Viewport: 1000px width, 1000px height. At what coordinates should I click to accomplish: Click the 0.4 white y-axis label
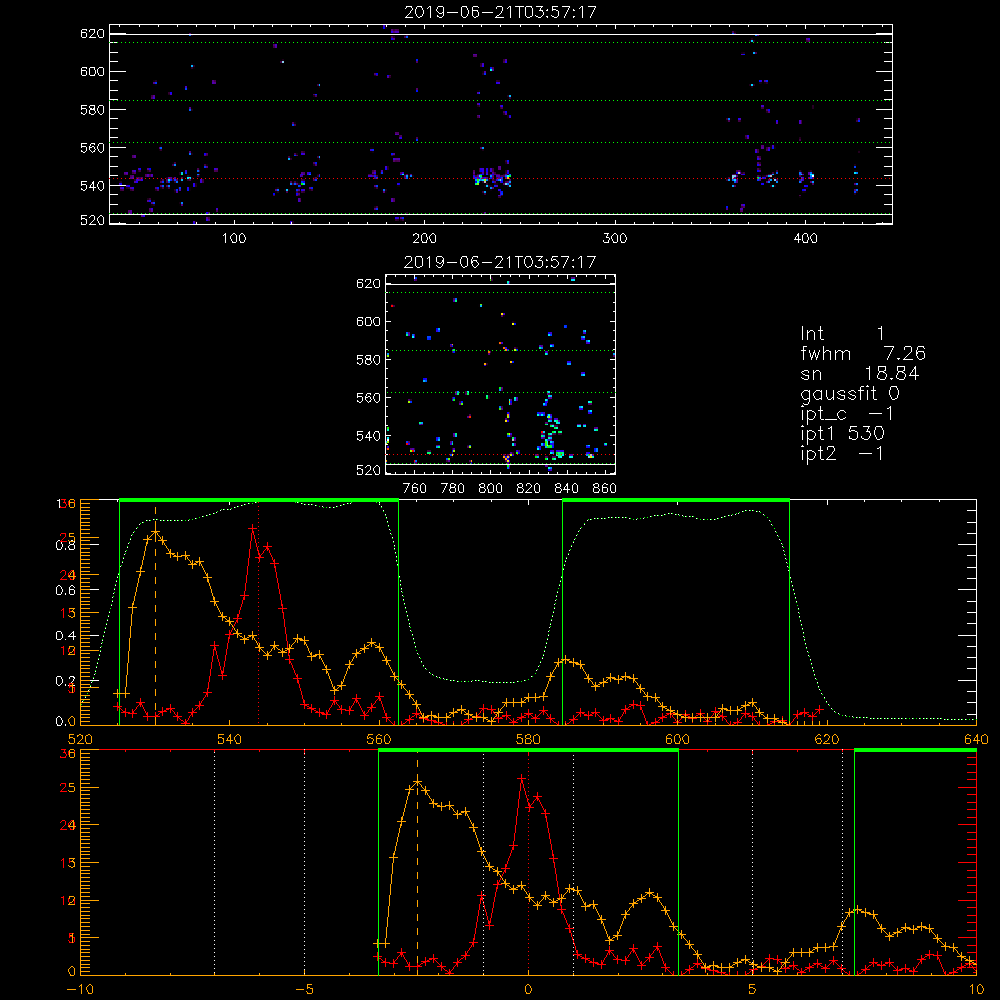[x=65, y=636]
